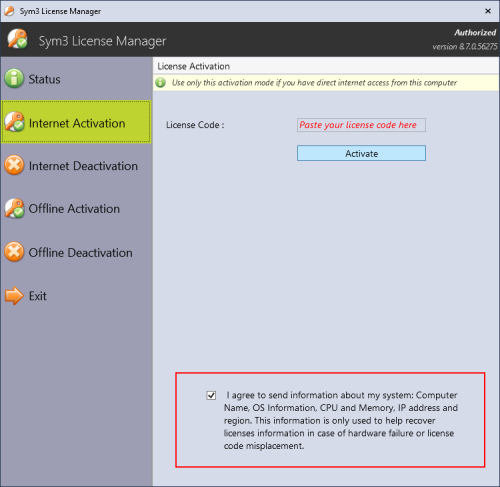Screen dimensions: 500x487
Task: Focus the license code input field
Action: click(x=361, y=125)
